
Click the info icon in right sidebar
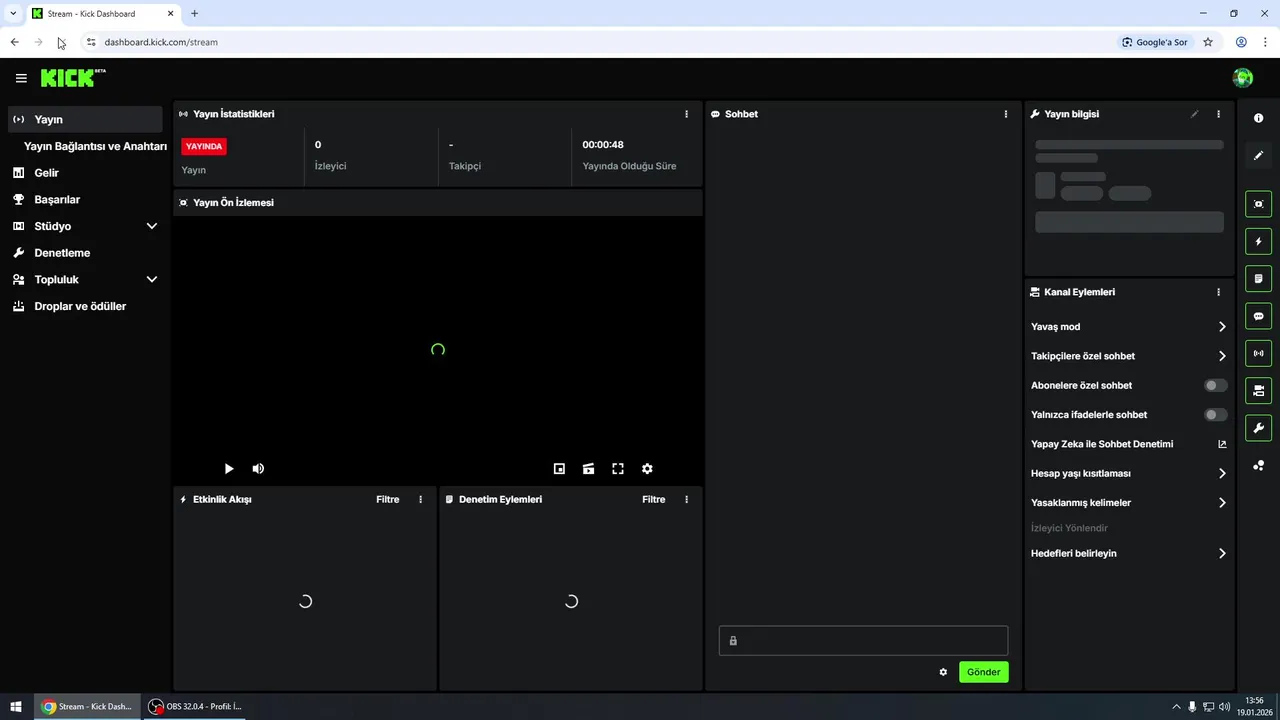point(1258,118)
